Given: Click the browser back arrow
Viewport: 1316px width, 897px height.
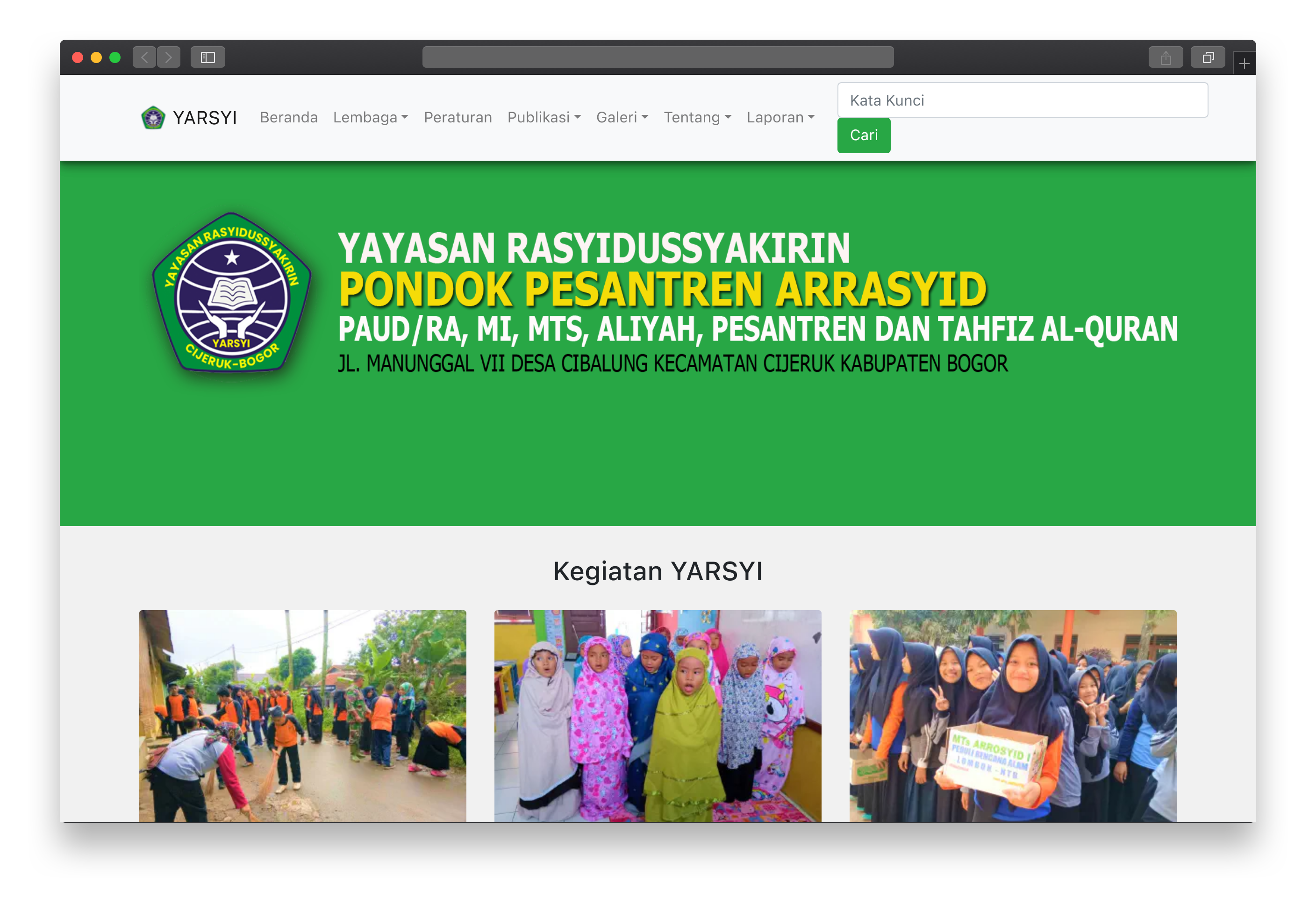Looking at the screenshot, I should coord(144,57).
